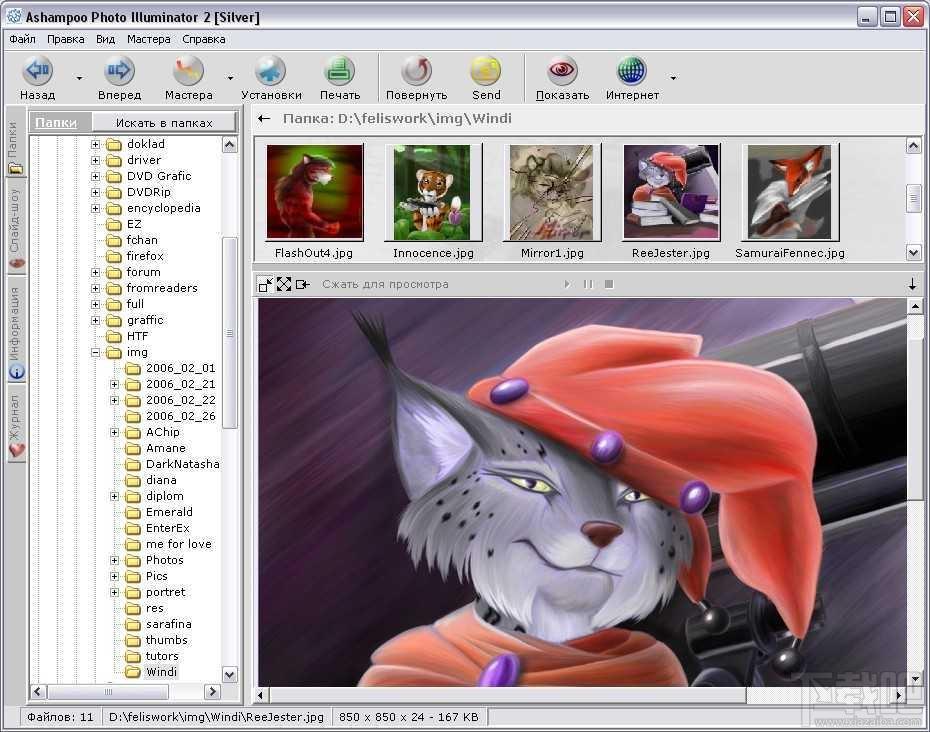This screenshot has height=732, width=930.
Task: Click the Папки link in the panel header
Action: 56,123
